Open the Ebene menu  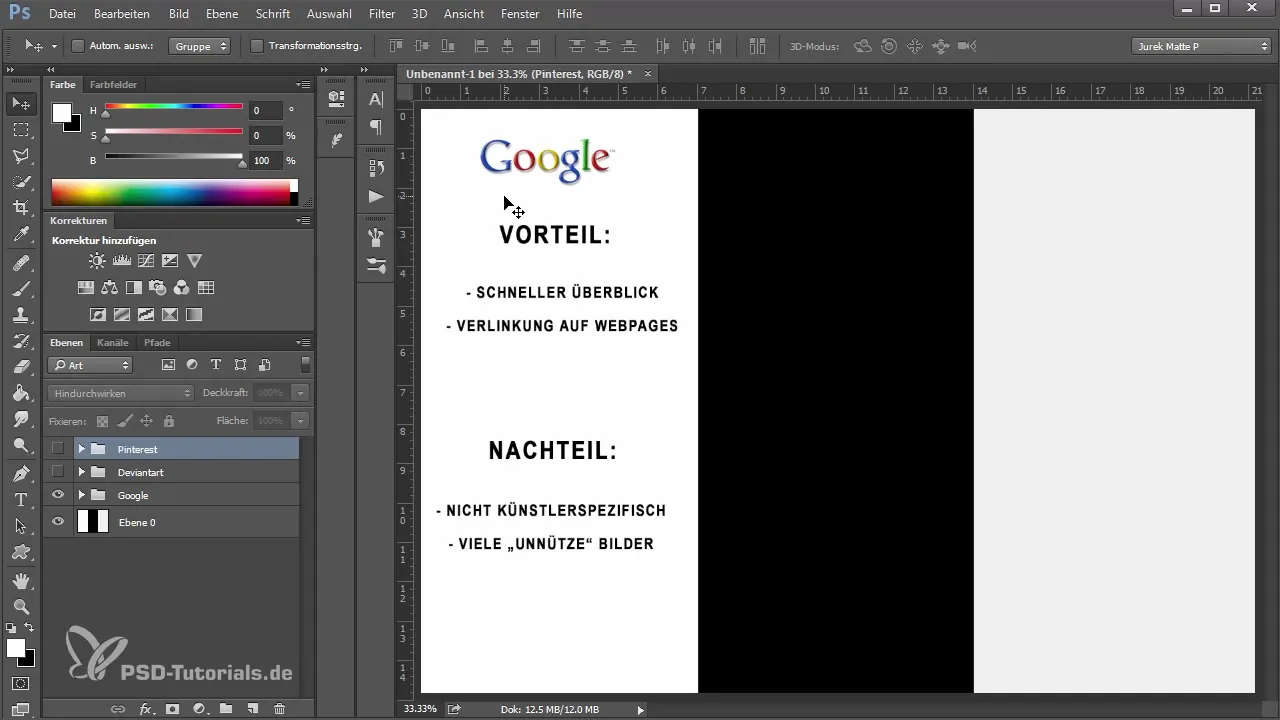tap(222, 14)
